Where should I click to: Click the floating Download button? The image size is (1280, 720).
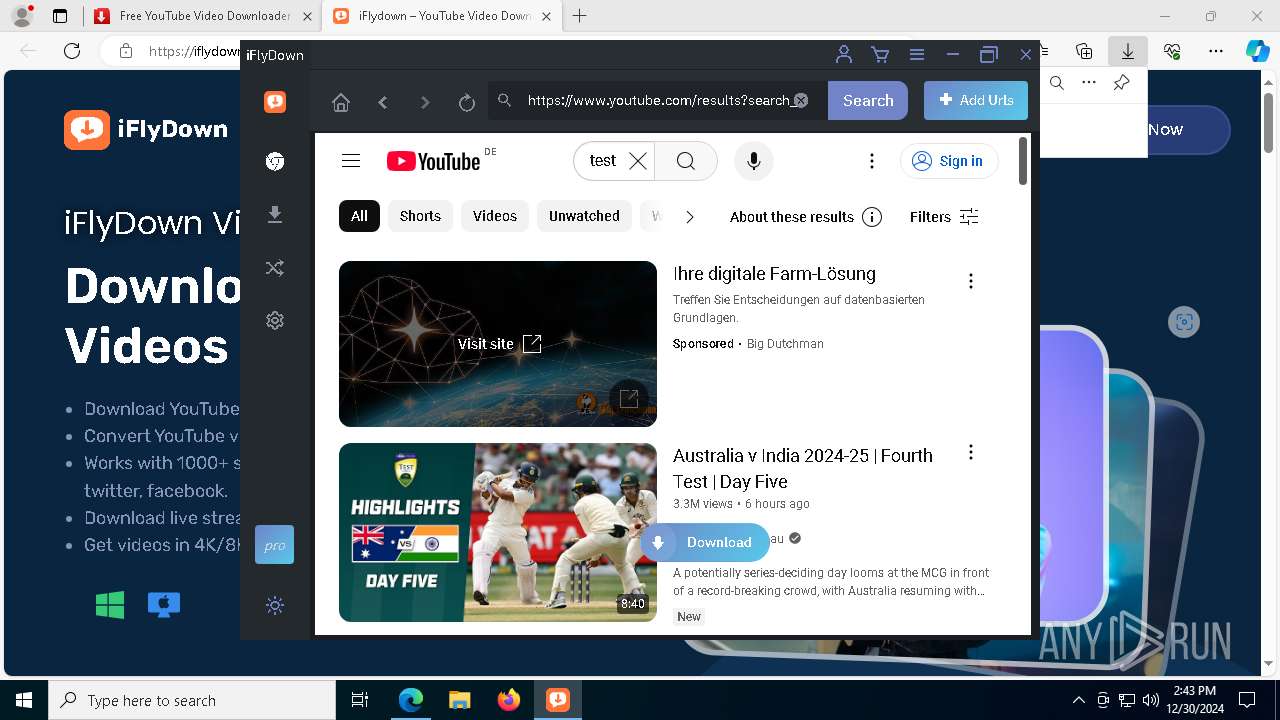coord(706,542)
